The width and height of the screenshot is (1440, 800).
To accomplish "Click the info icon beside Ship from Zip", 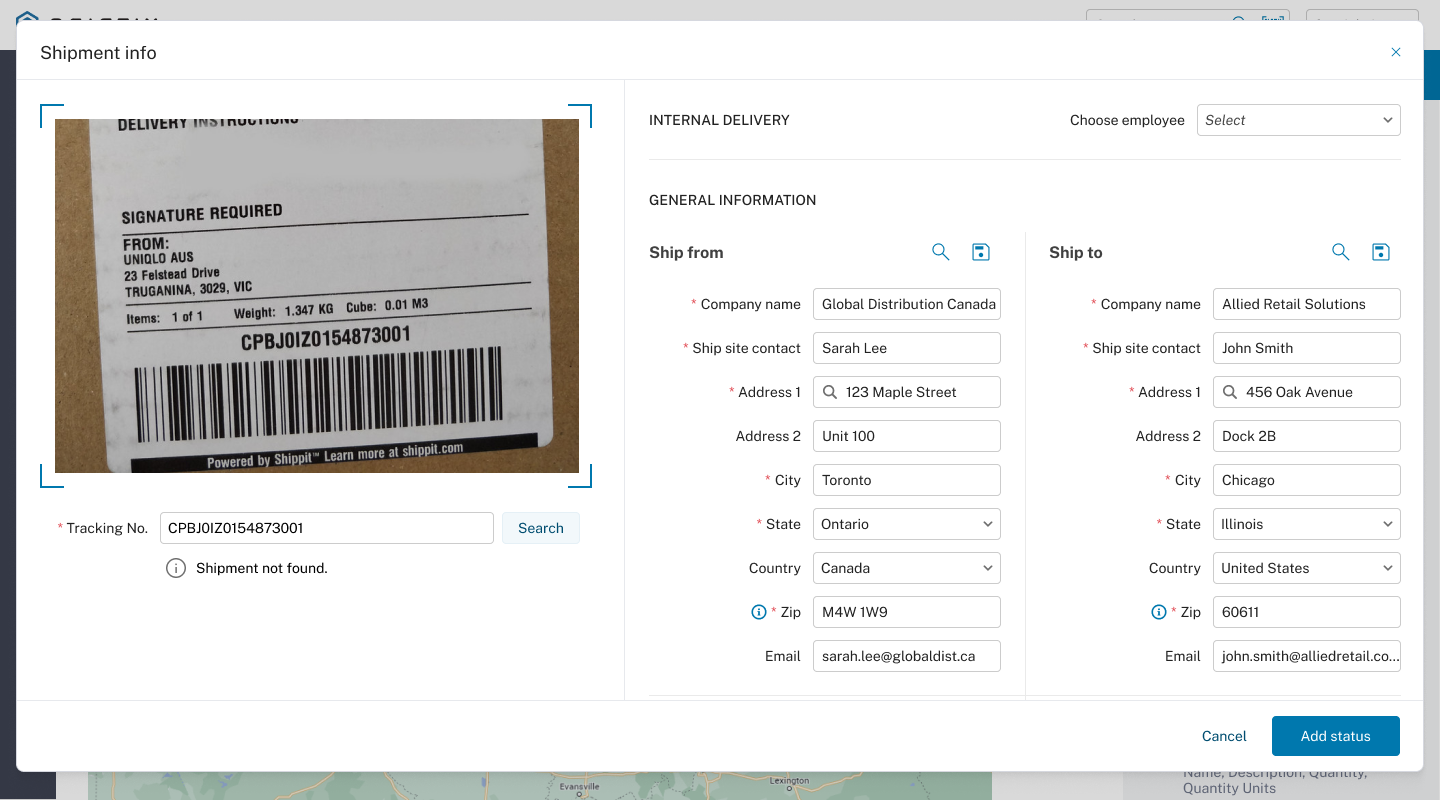I will [x=758, y=612].
